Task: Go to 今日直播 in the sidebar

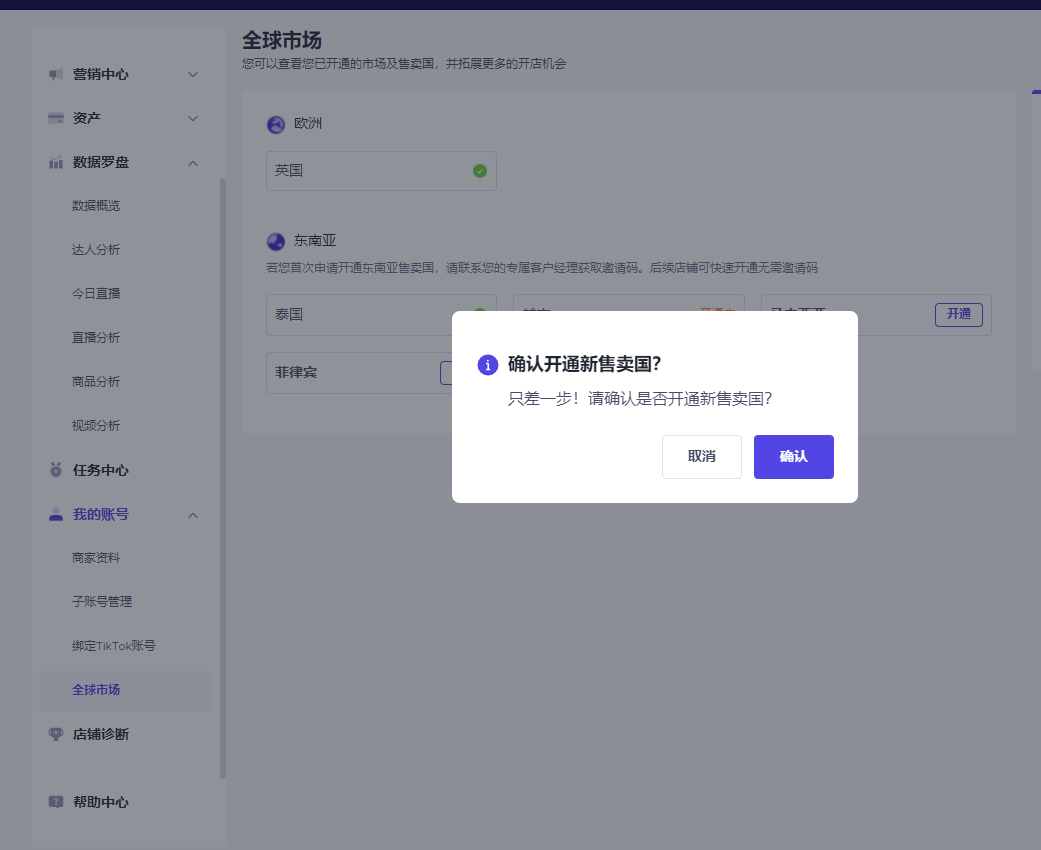Action: (96, 294)
